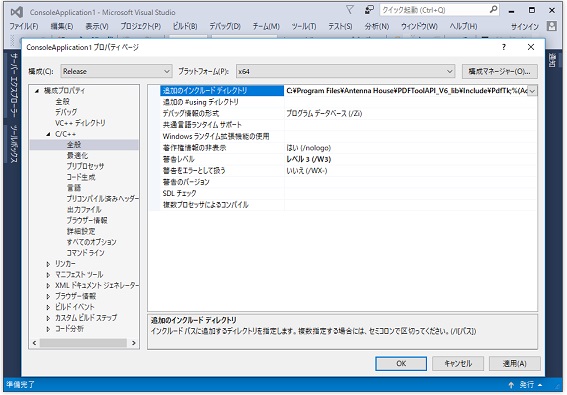Open the notifications filter flag icon
This screenshot has height=395, width=567.
coord(350,10)
